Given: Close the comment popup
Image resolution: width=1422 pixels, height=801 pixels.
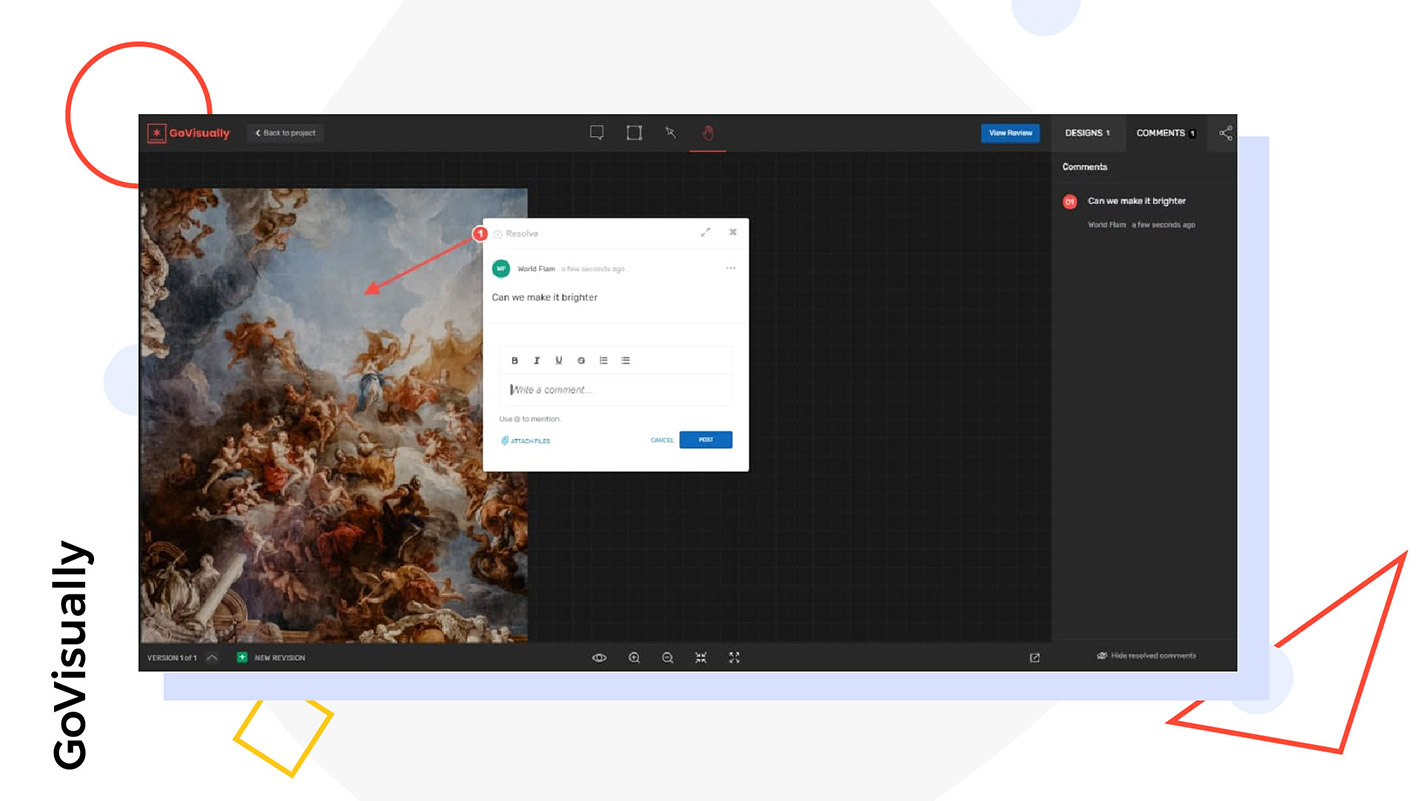Looking at the screenshot, I should (733, 232).
